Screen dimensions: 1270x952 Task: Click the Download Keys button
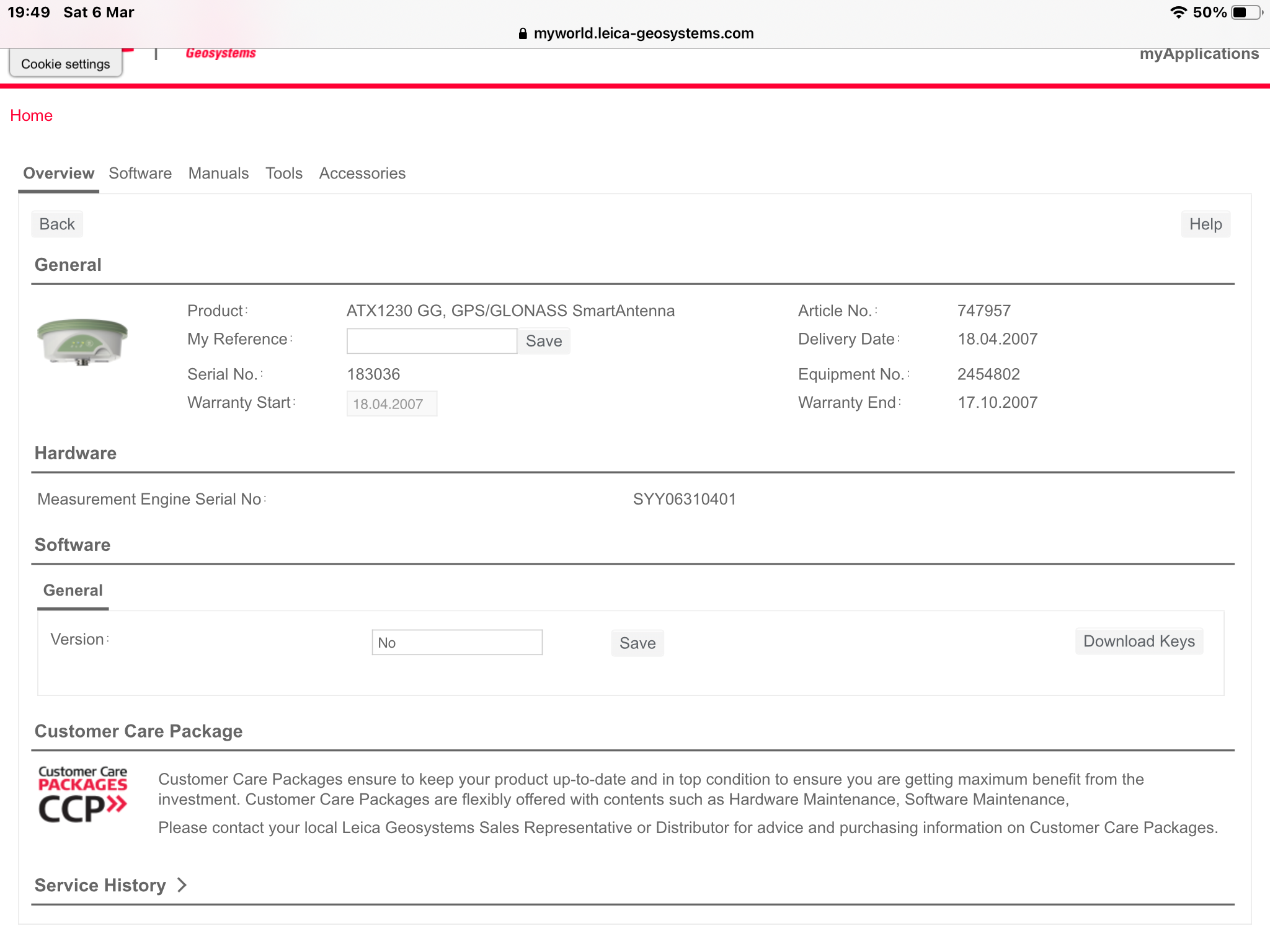point(1139,641)
